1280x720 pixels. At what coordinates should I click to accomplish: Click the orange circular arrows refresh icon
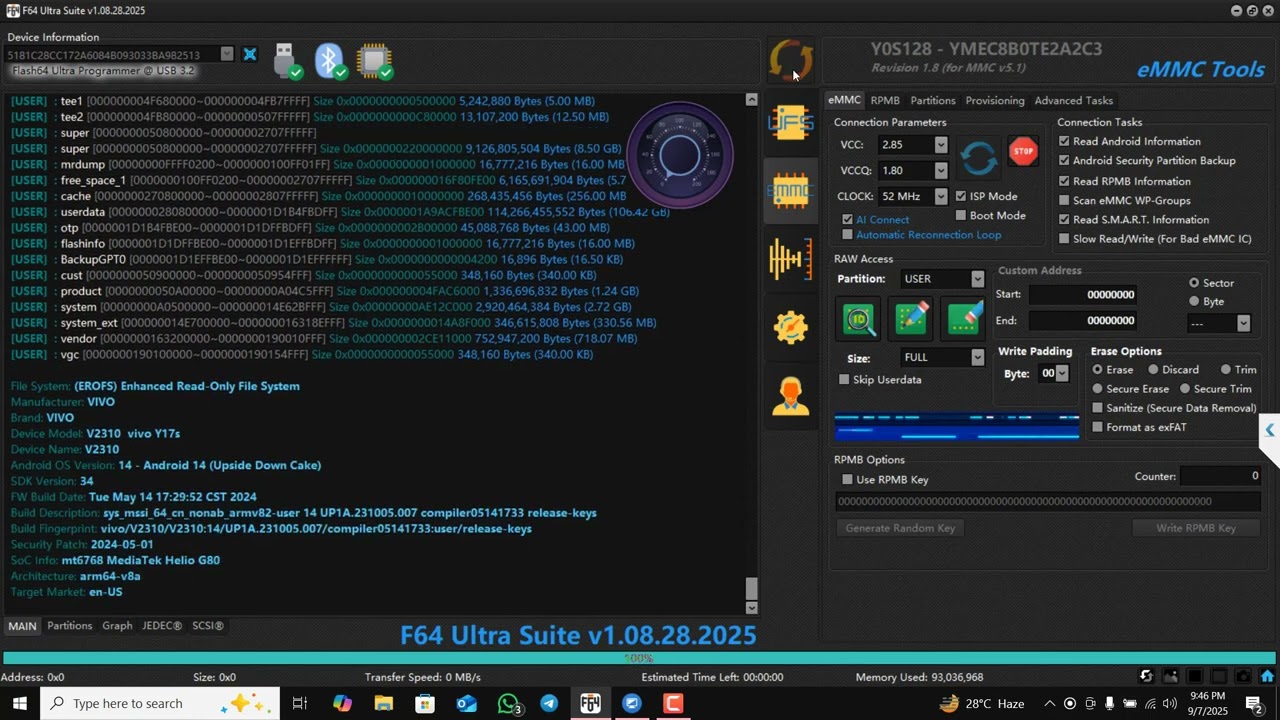(790, 60)
